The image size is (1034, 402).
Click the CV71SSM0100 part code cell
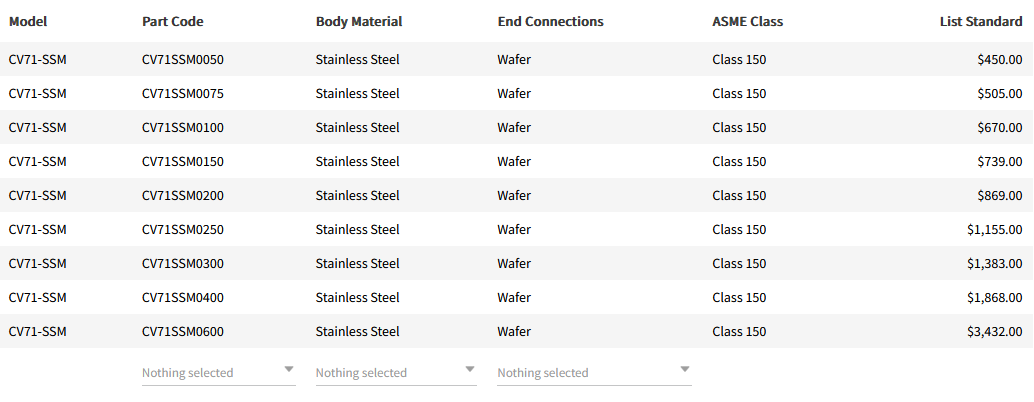point(183,128)
